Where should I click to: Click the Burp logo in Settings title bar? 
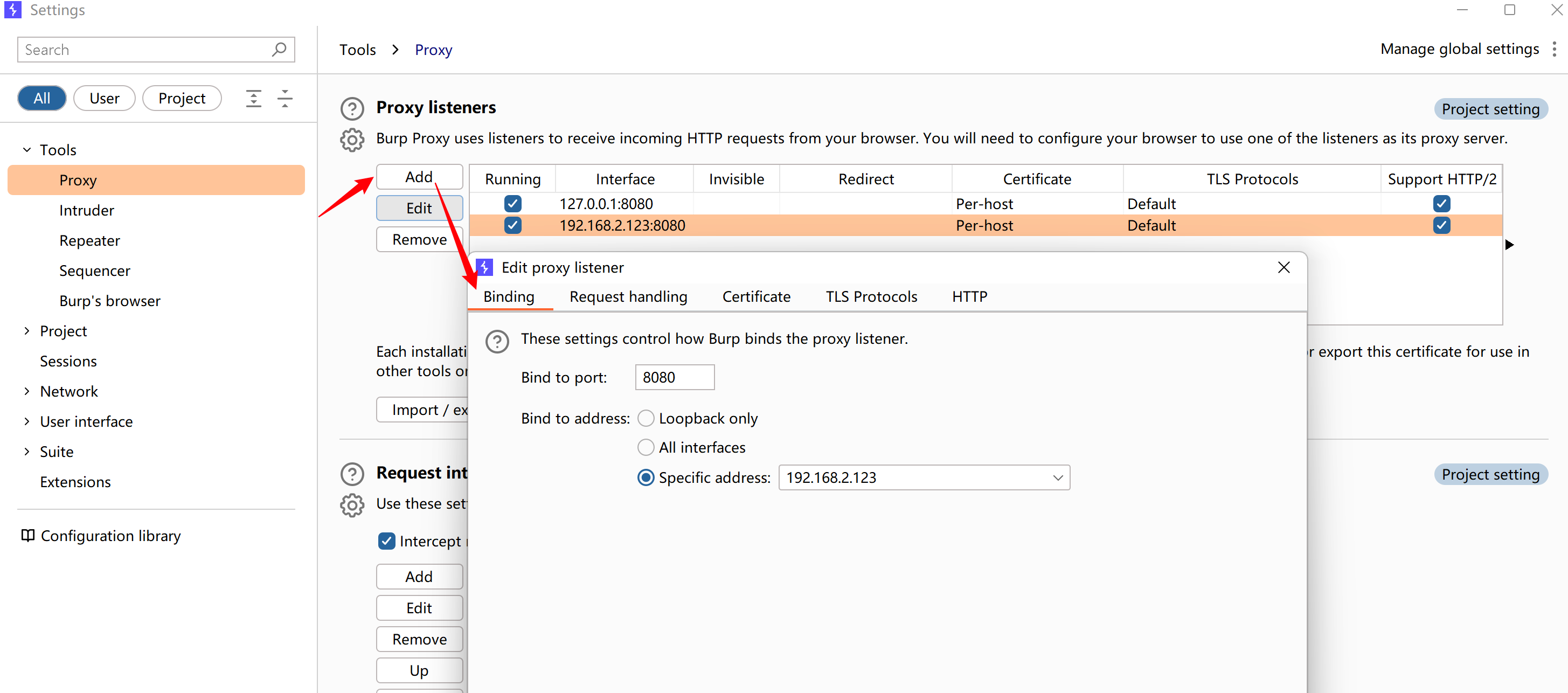(x=13, y=10)
